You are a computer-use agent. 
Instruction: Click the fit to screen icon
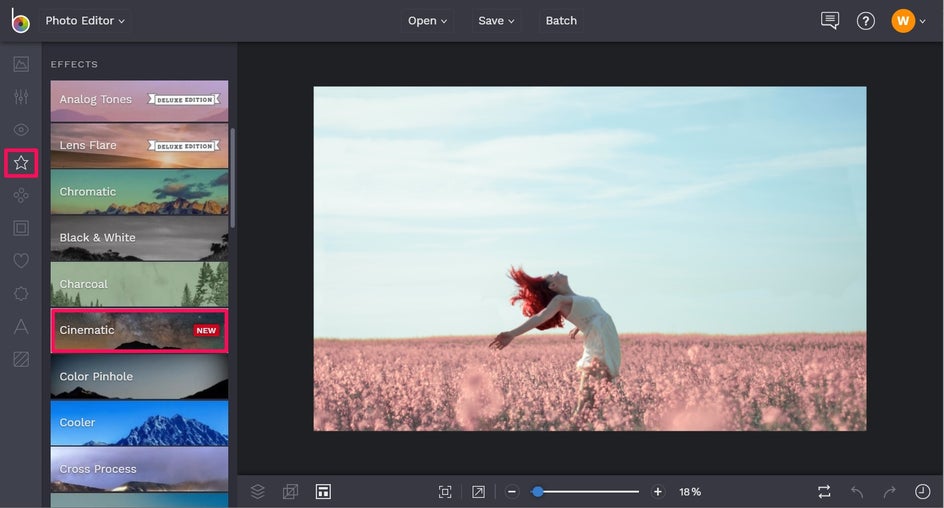[445, 492]
